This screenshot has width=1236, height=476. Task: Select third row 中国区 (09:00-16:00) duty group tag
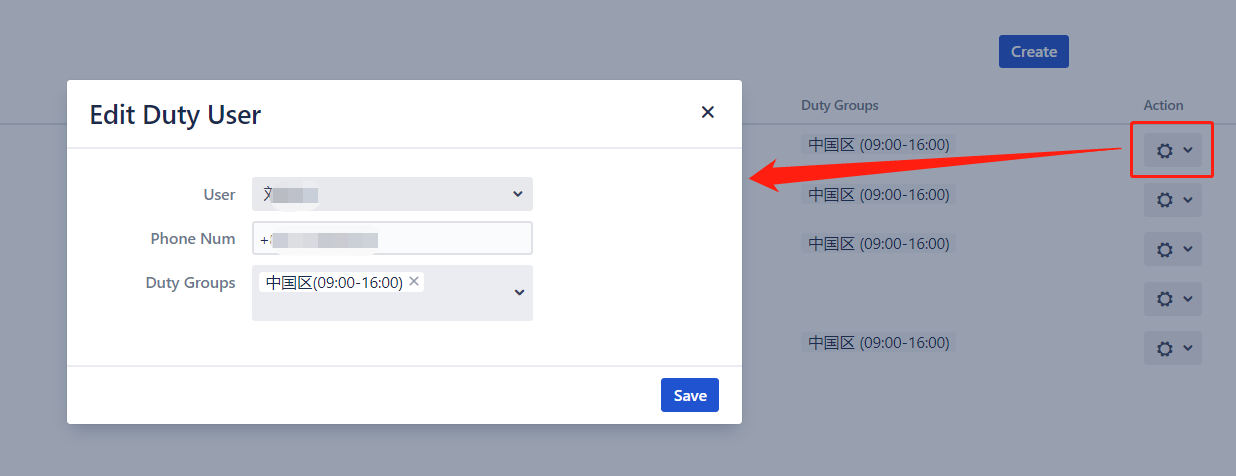[879, 243]
